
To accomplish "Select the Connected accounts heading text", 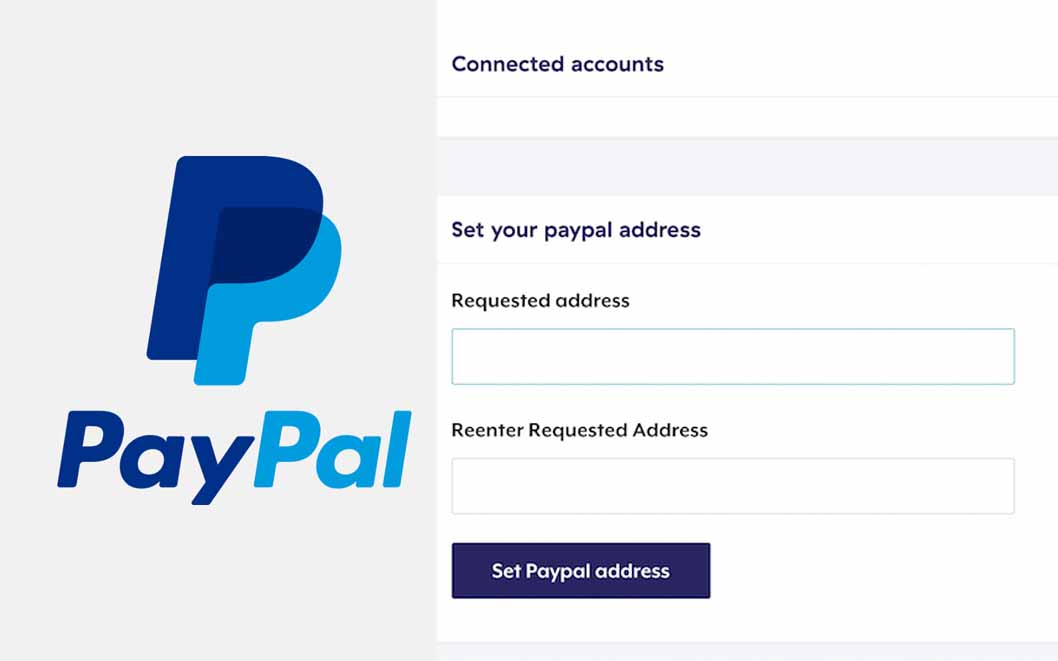I will point(557,64).
